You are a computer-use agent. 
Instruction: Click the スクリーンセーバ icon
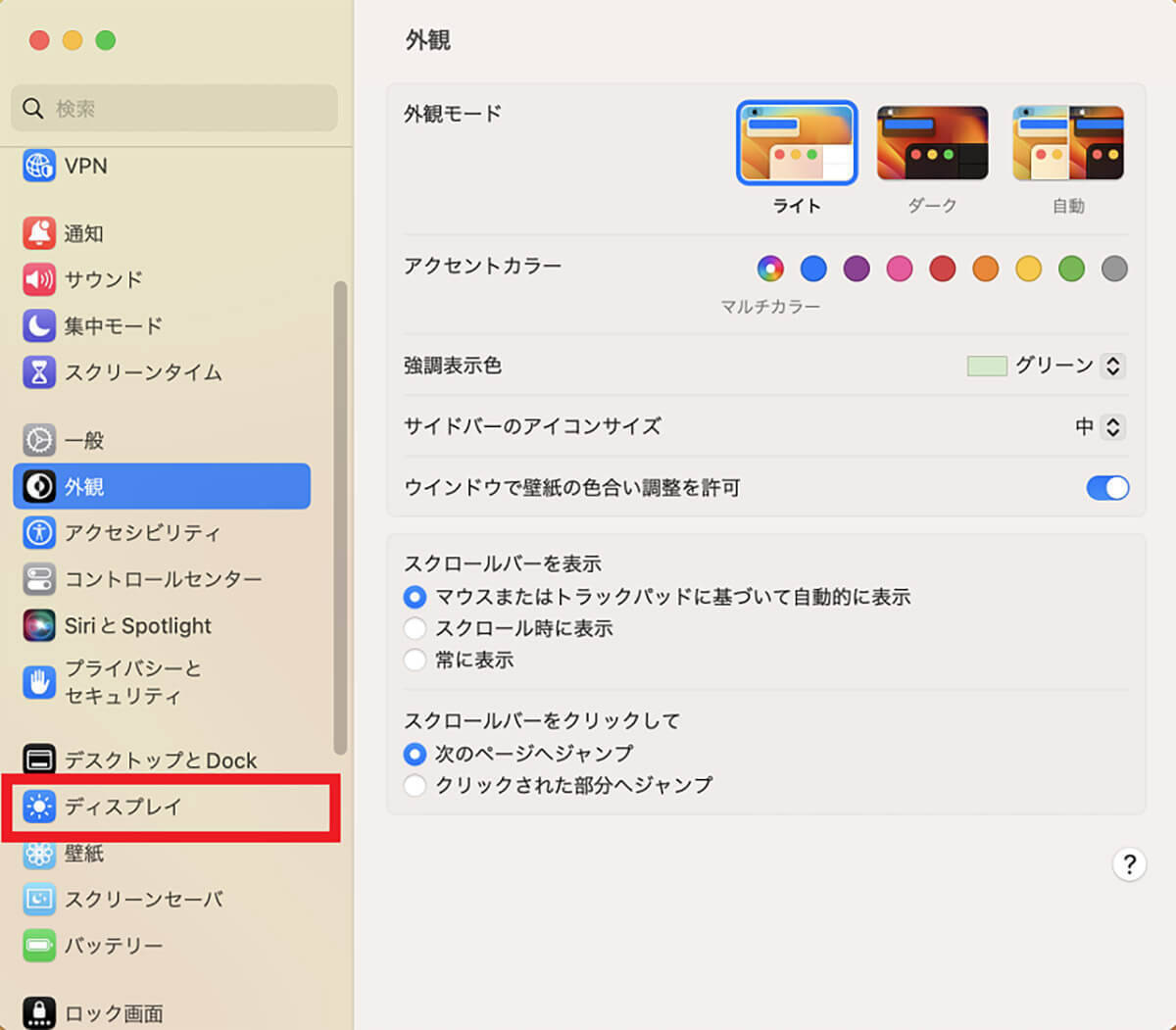pyautogui.click(x=39, y=899)
